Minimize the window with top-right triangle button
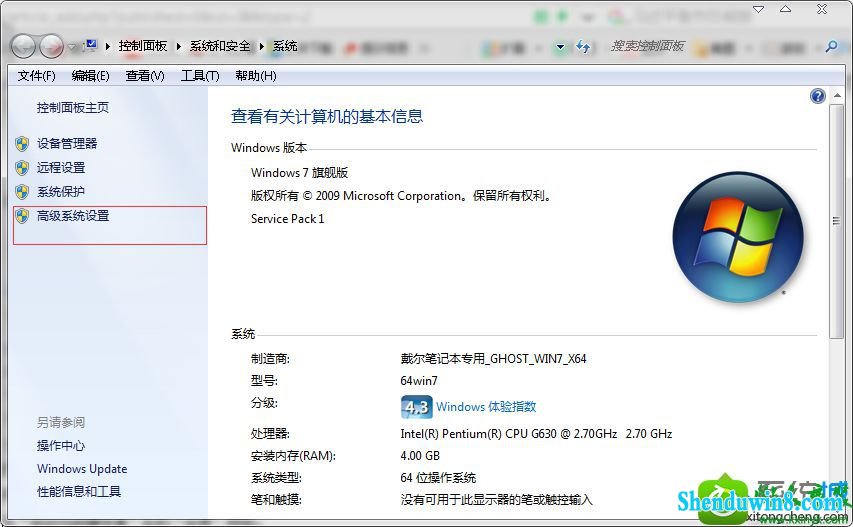 click(x=758, y=9)
